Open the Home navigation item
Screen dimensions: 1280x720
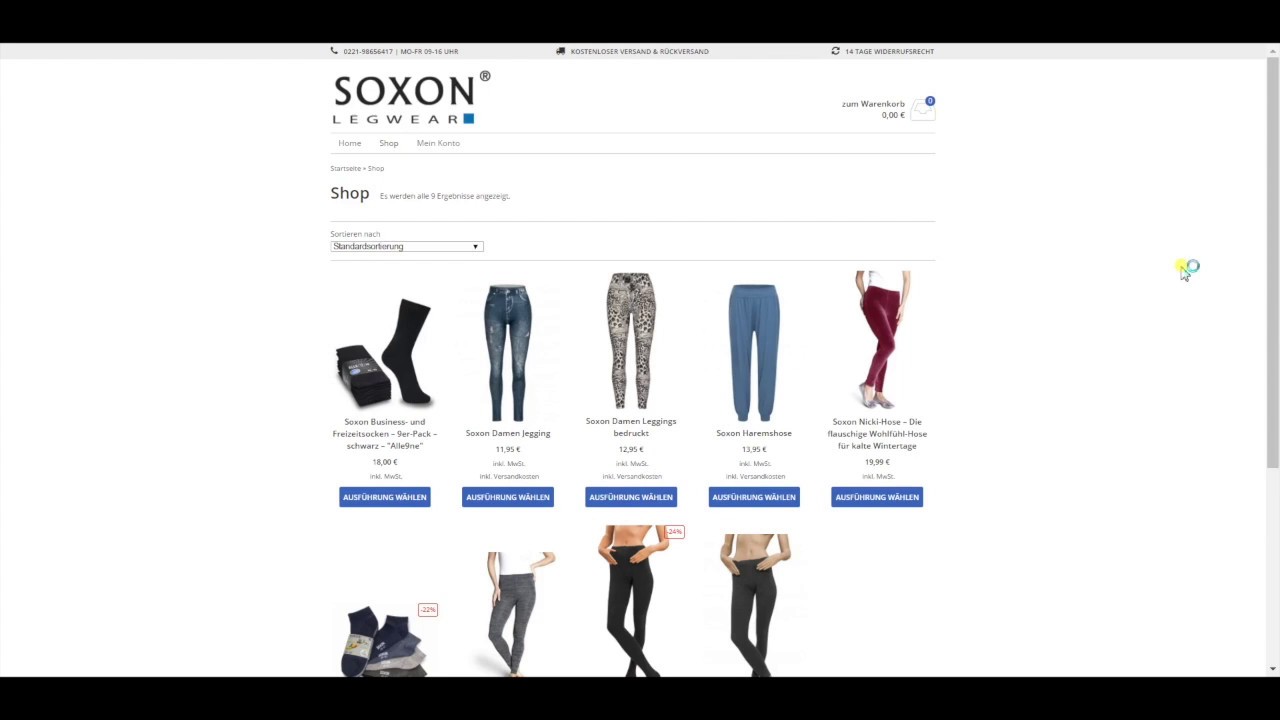(x=350, y=143)
